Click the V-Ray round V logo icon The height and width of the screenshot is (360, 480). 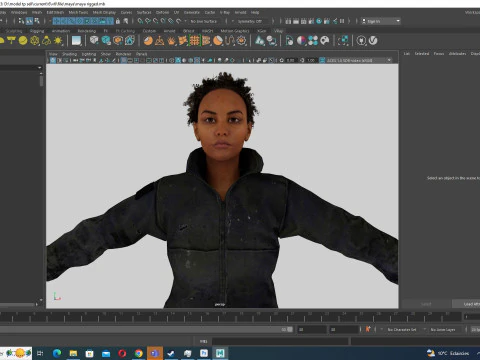tap(373, 41)
